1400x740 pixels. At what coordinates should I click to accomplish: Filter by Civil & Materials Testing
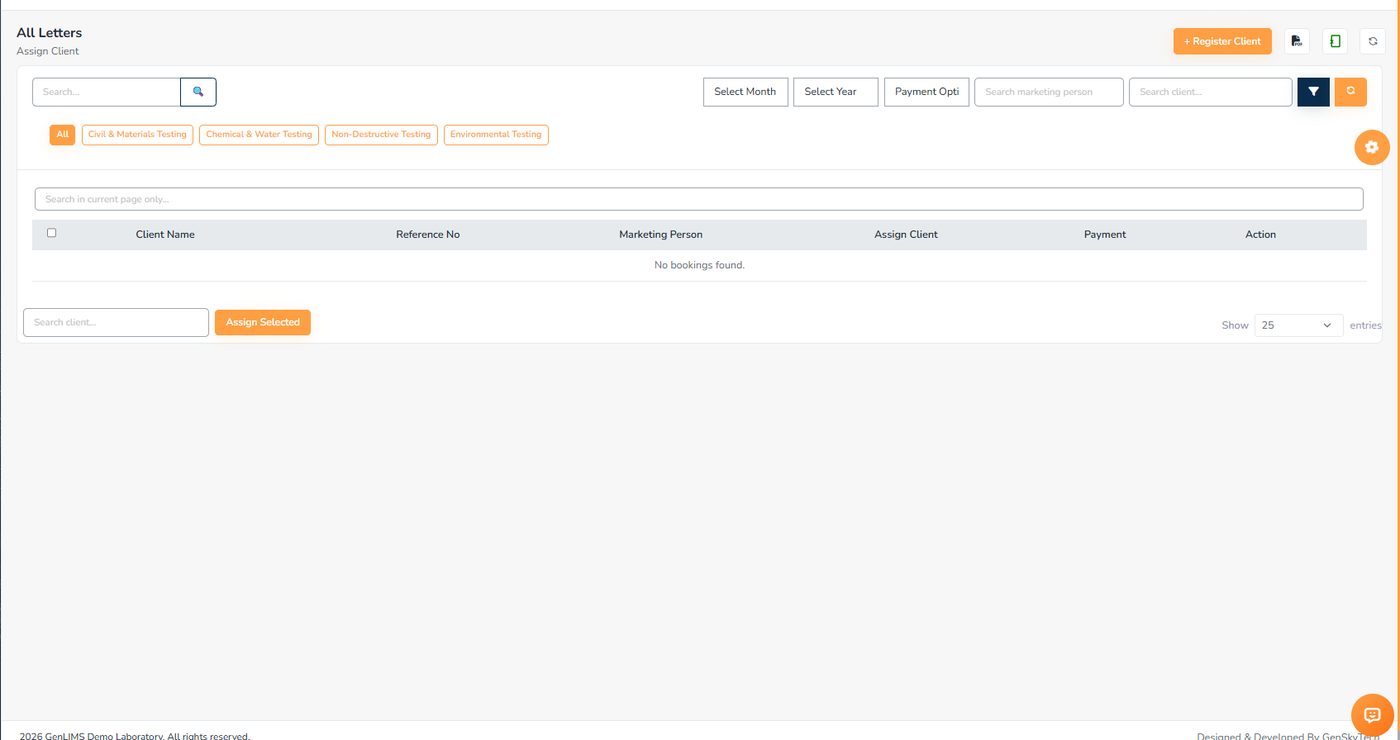[x=137, y=134]
